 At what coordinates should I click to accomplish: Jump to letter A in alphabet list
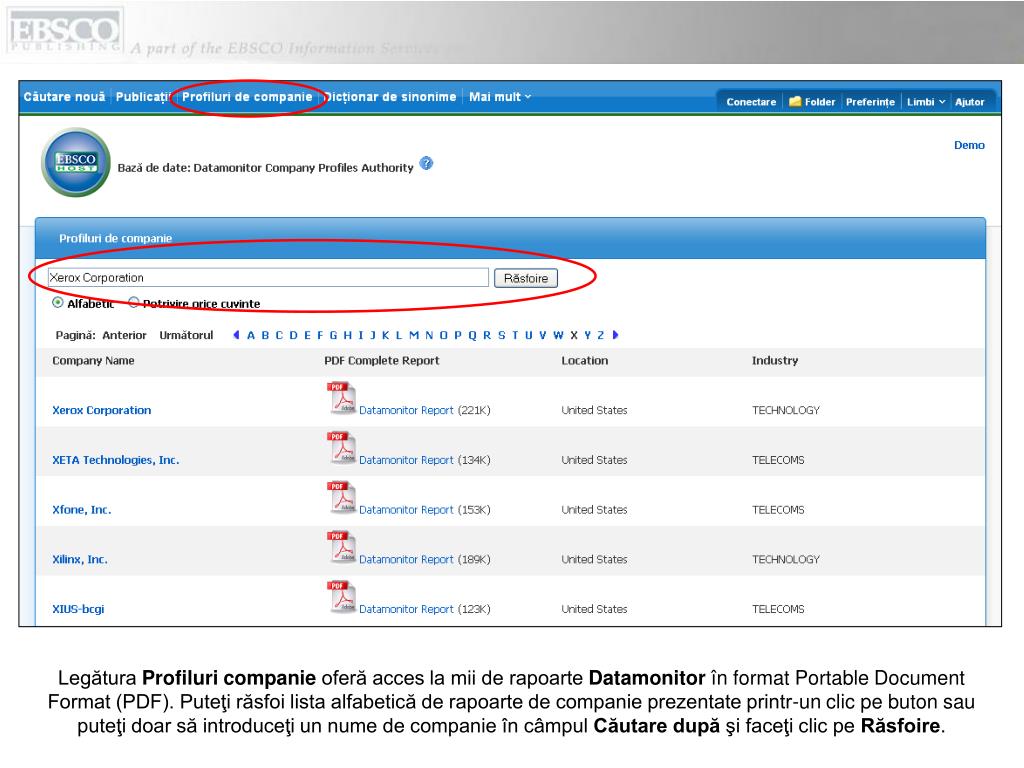click(x=251, y=335)
